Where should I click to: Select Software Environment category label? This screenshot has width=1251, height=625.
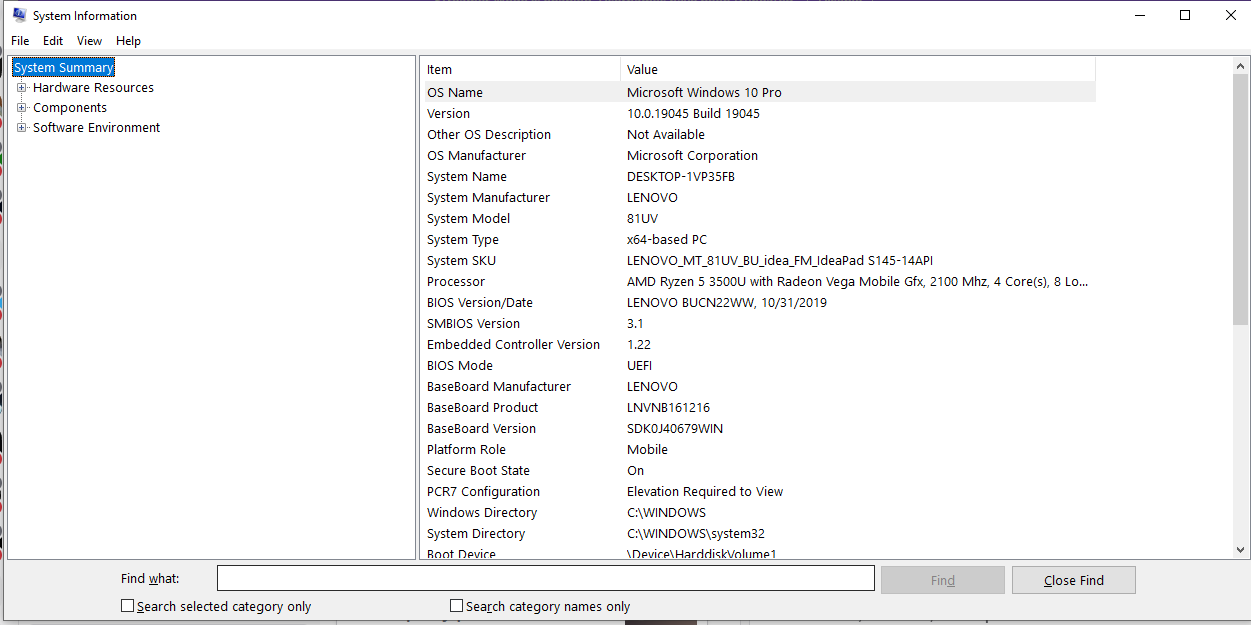pyautogui.click(x=96, y=128)
